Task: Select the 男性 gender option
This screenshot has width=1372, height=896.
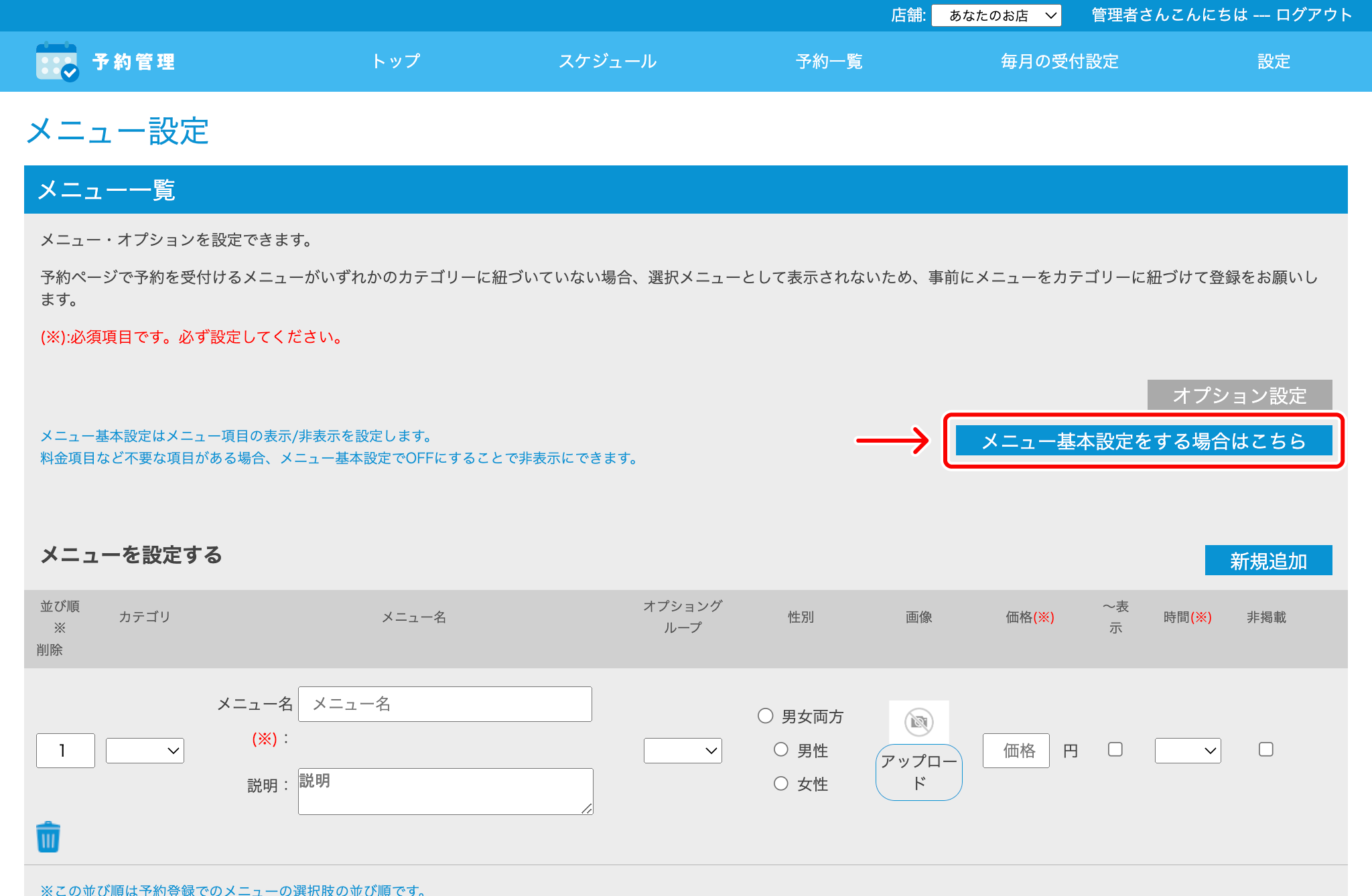Action: pyautogui.click(x=781, y=750)
